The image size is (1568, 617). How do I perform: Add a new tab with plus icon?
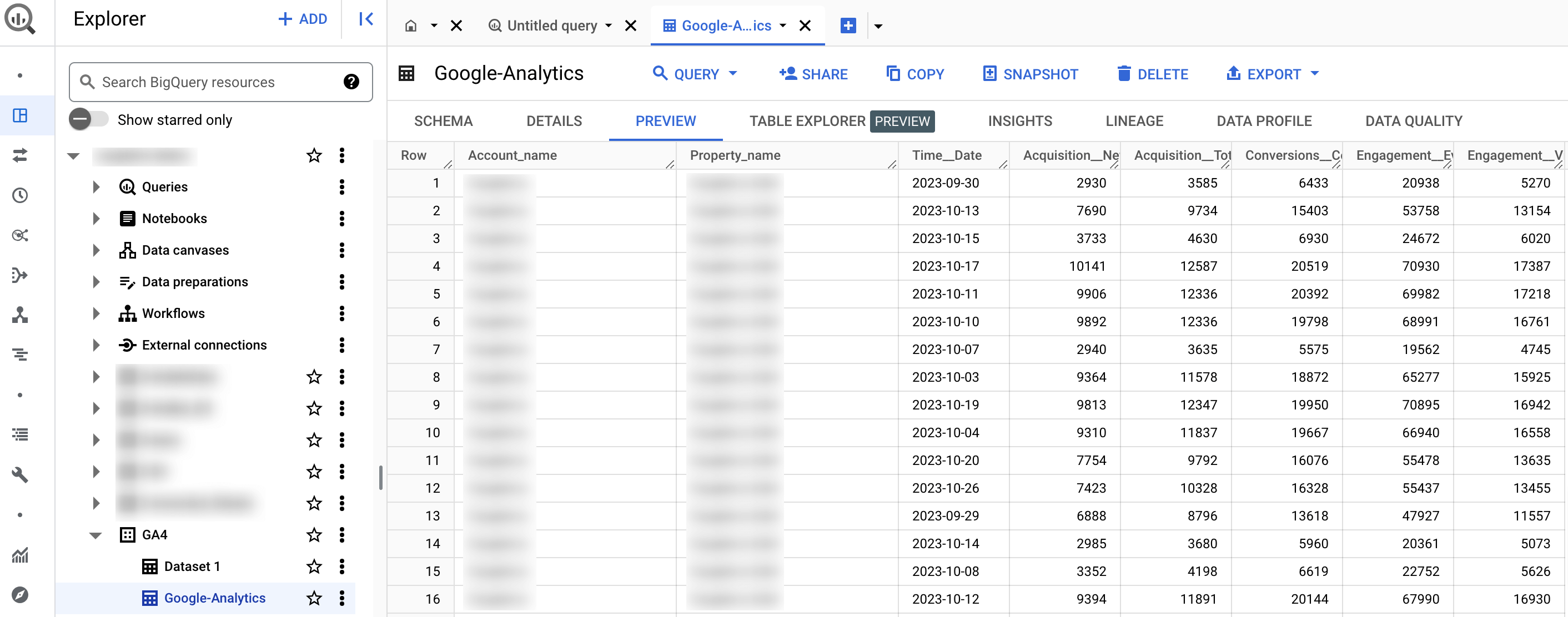(x=848, y=26)
